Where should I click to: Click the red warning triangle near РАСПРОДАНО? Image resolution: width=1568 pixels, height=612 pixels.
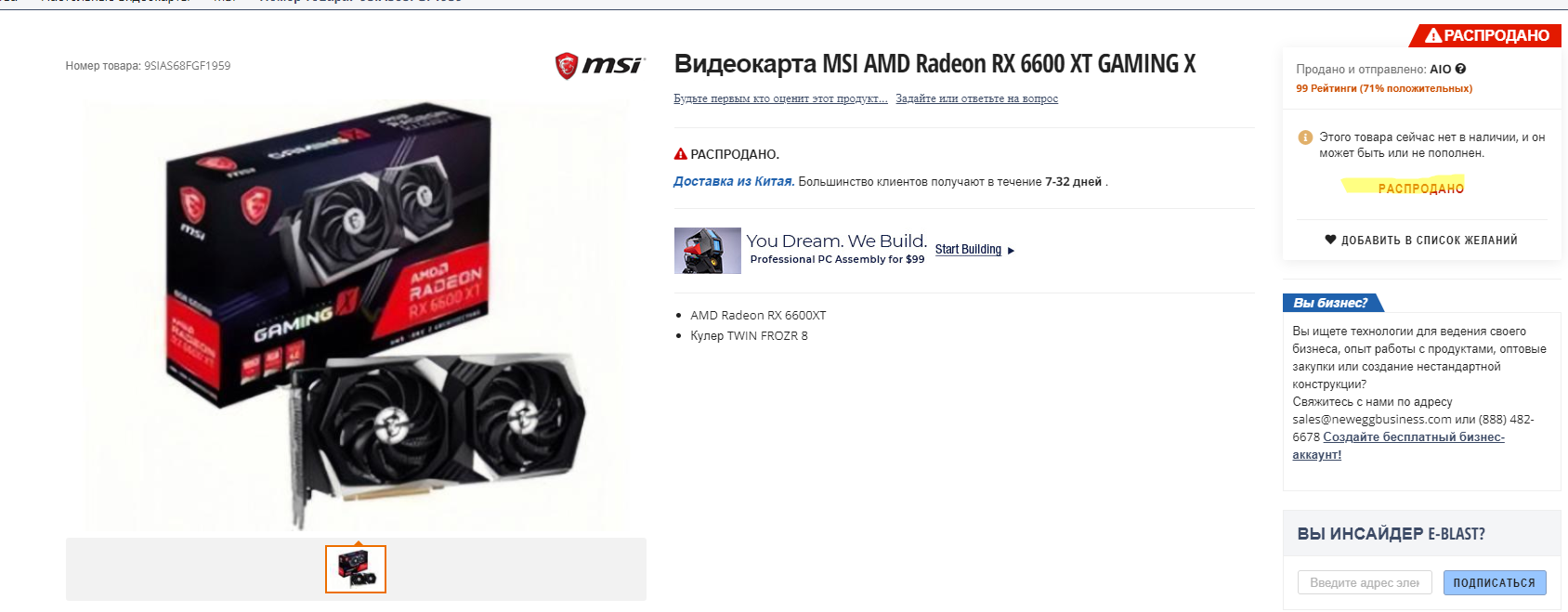680,154
